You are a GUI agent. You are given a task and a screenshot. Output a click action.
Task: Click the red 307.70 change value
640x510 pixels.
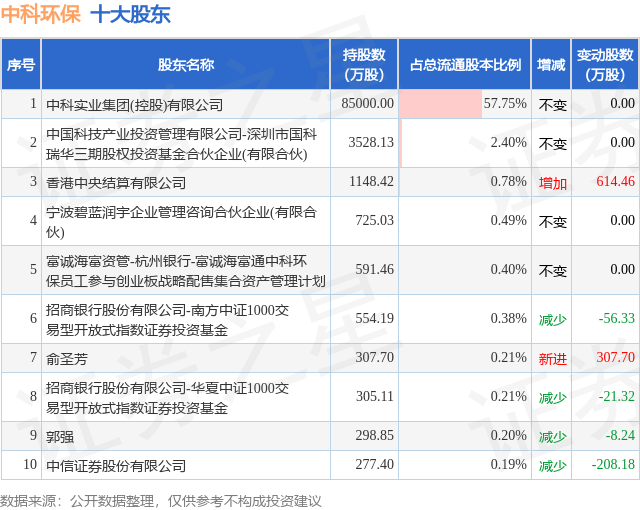click(616, 357)
